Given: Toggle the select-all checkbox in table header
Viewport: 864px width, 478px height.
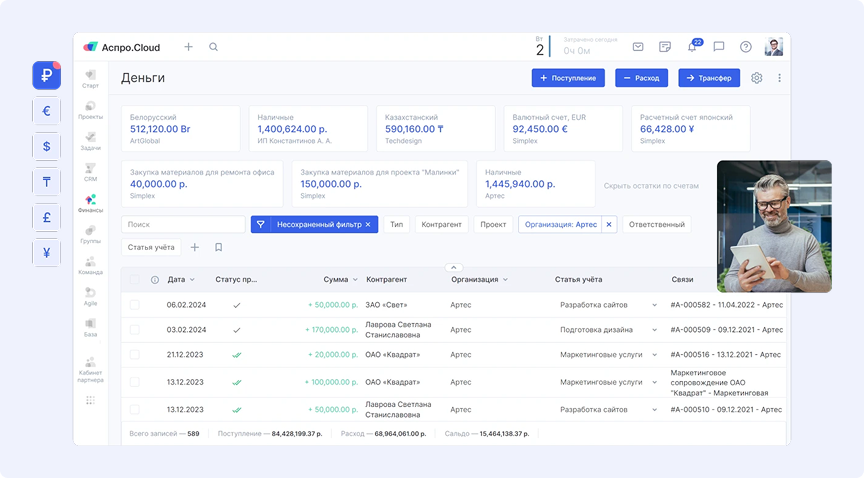Looking at the screenshot, I should point(134,280).
